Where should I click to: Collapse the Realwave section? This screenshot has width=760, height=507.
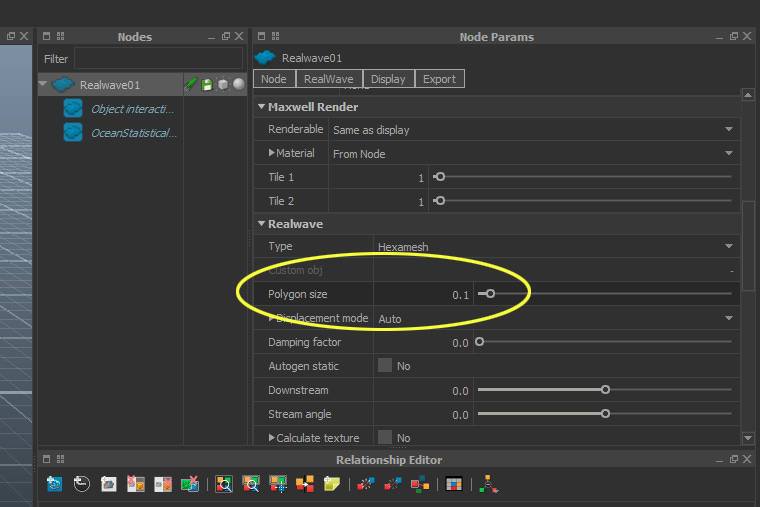(x=261, y=223)
